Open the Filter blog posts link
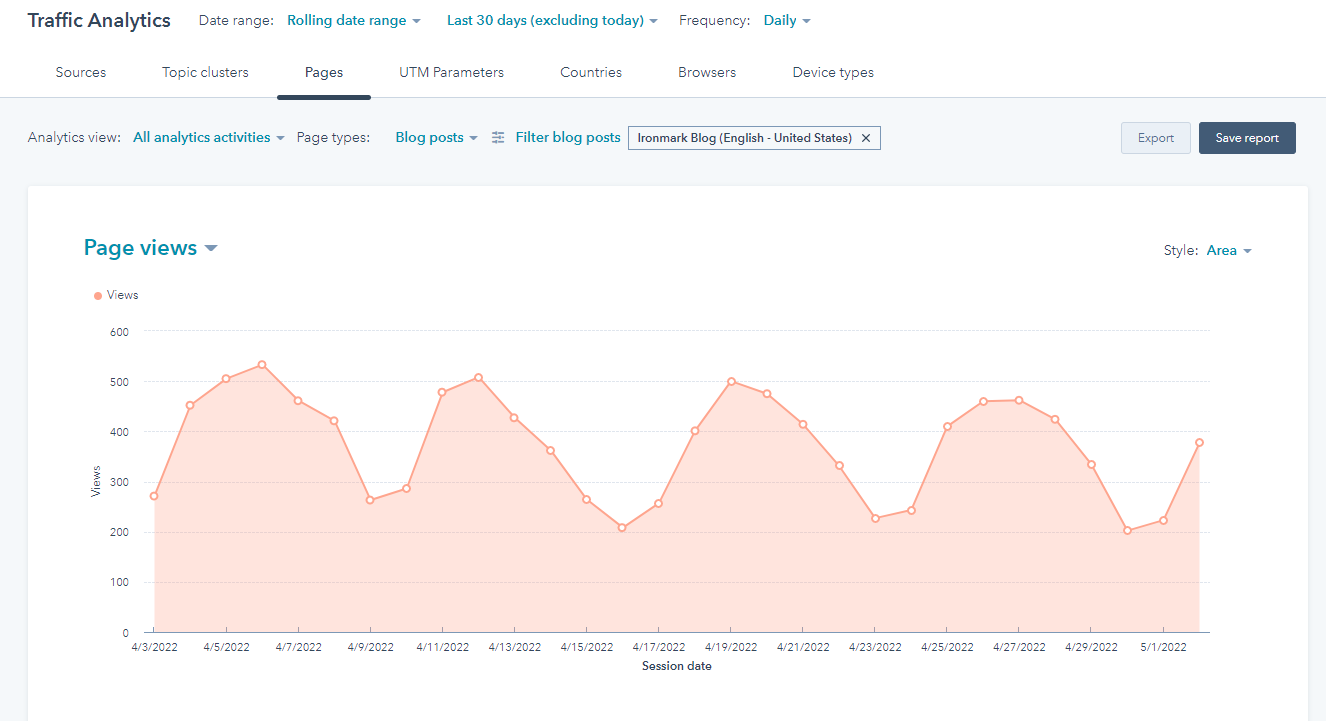The height and width of the screenshot is (721, 1326). point(568,138)
